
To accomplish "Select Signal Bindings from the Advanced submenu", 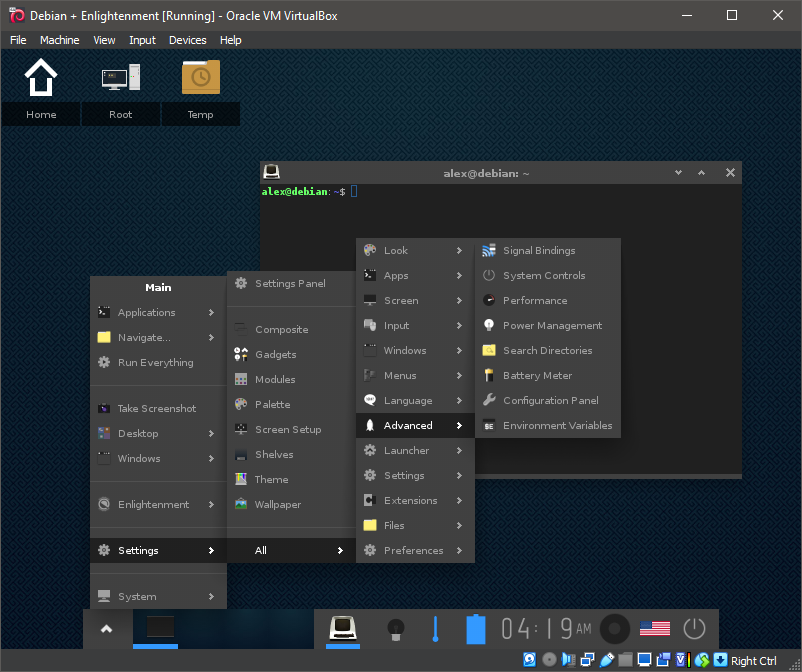I will [539, 251].
